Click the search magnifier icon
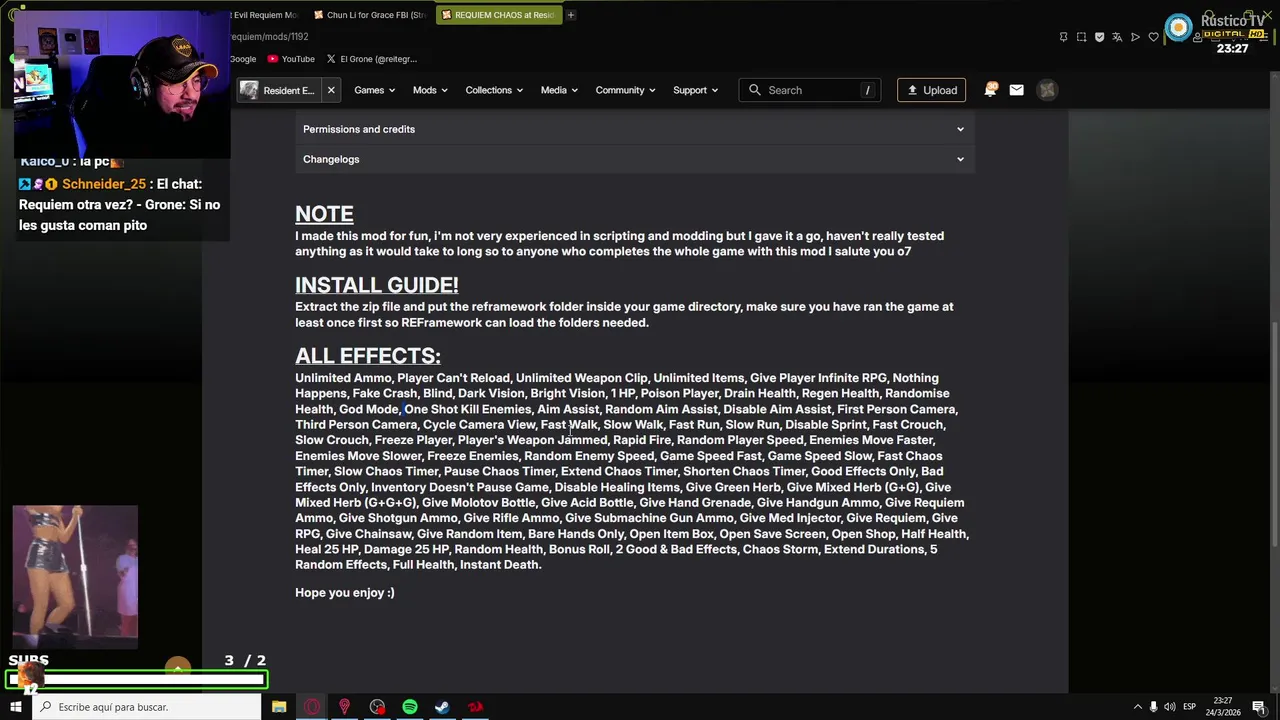 point(755,90)
